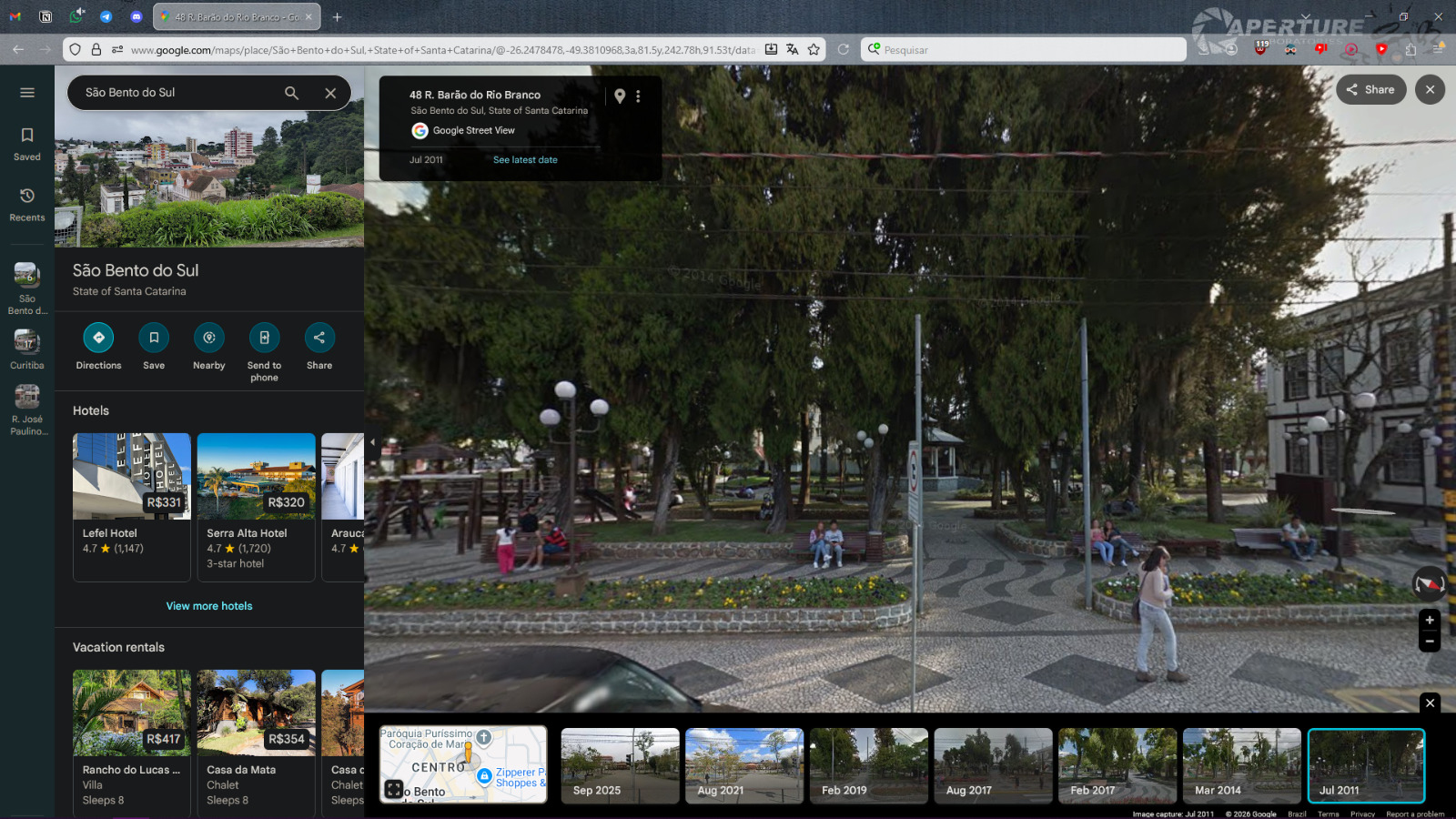Screen dimensions: 1456x819
Task: Click the browser tab for Barão do Rio Branco
Action: pyautogui.click(x=237, y=17)
